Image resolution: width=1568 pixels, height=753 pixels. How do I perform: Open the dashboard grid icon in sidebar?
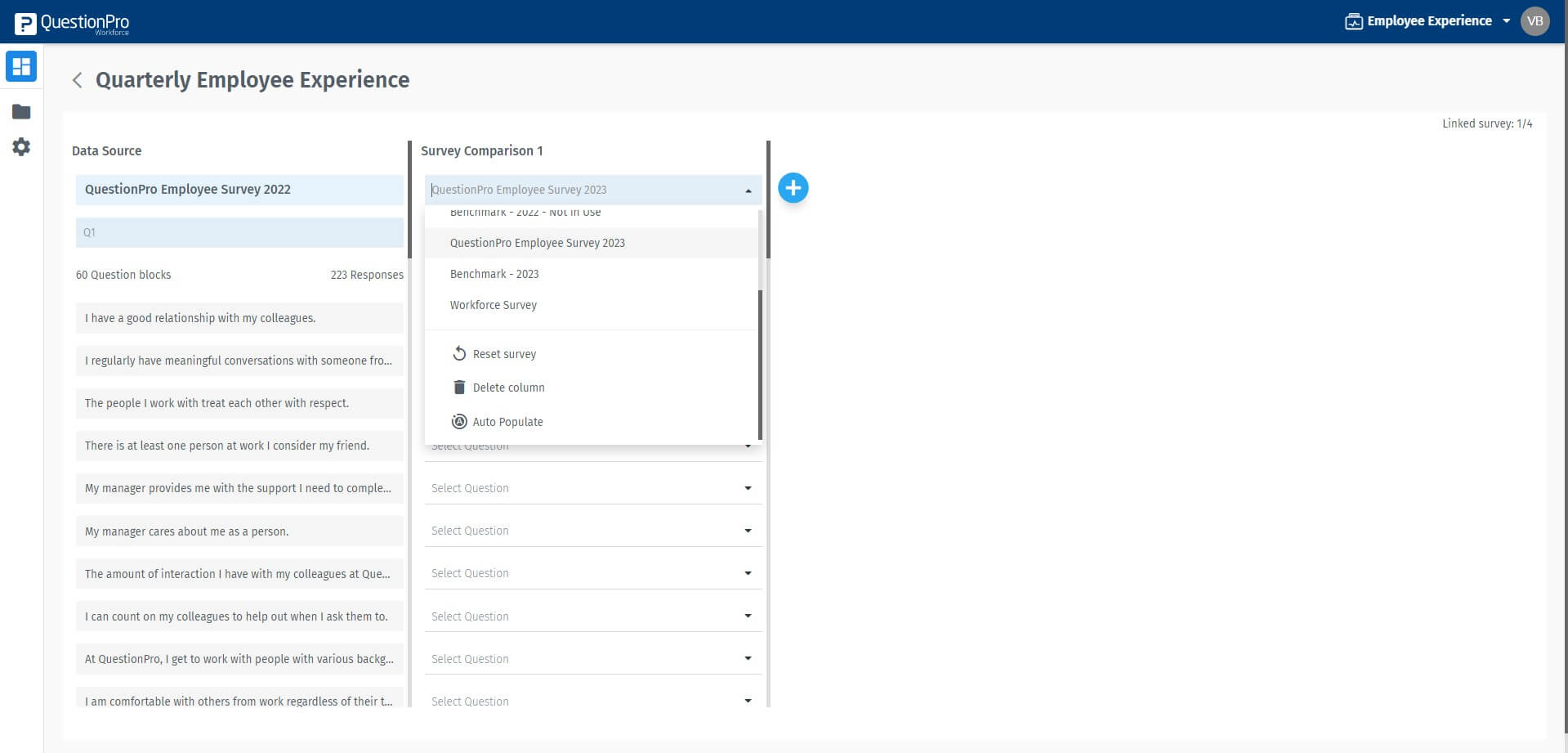click(x=21, y=66)
